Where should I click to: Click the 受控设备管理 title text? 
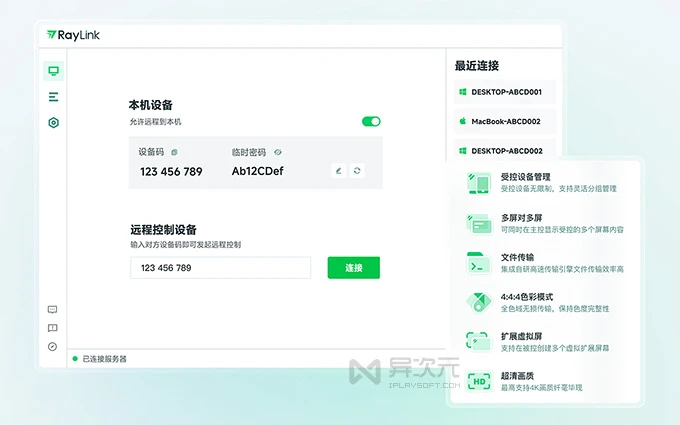tap(526, 177)
